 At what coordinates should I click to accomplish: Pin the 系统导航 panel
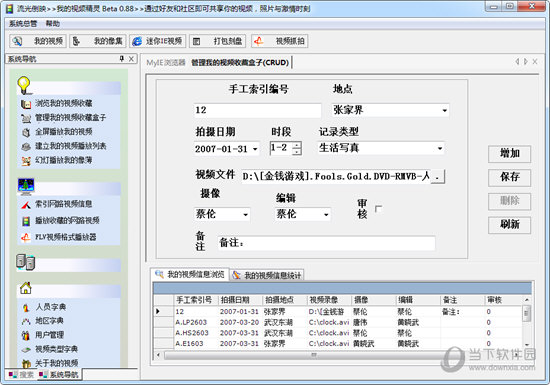pyautogui.click(x=122, y=59)
